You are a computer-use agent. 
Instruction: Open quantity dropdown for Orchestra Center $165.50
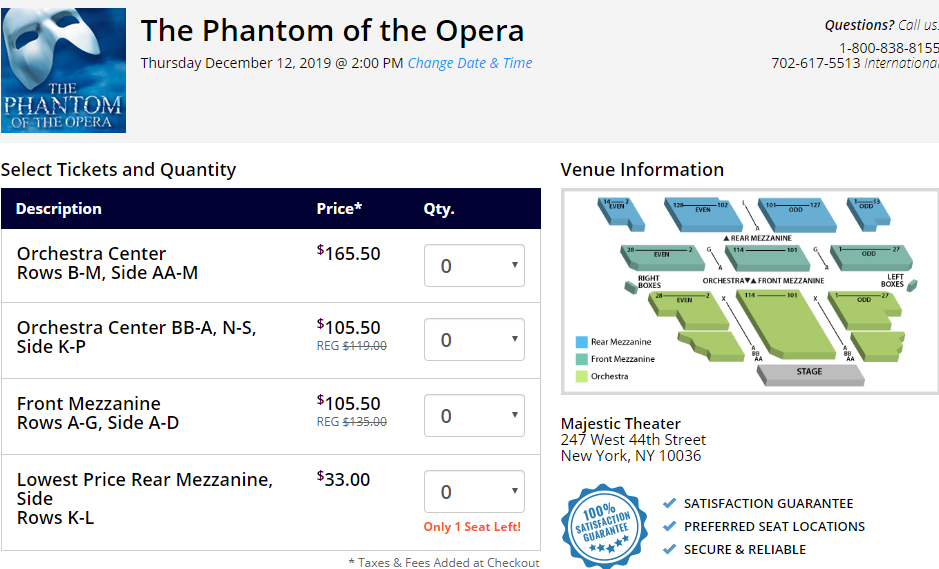[x=474, y=265]
